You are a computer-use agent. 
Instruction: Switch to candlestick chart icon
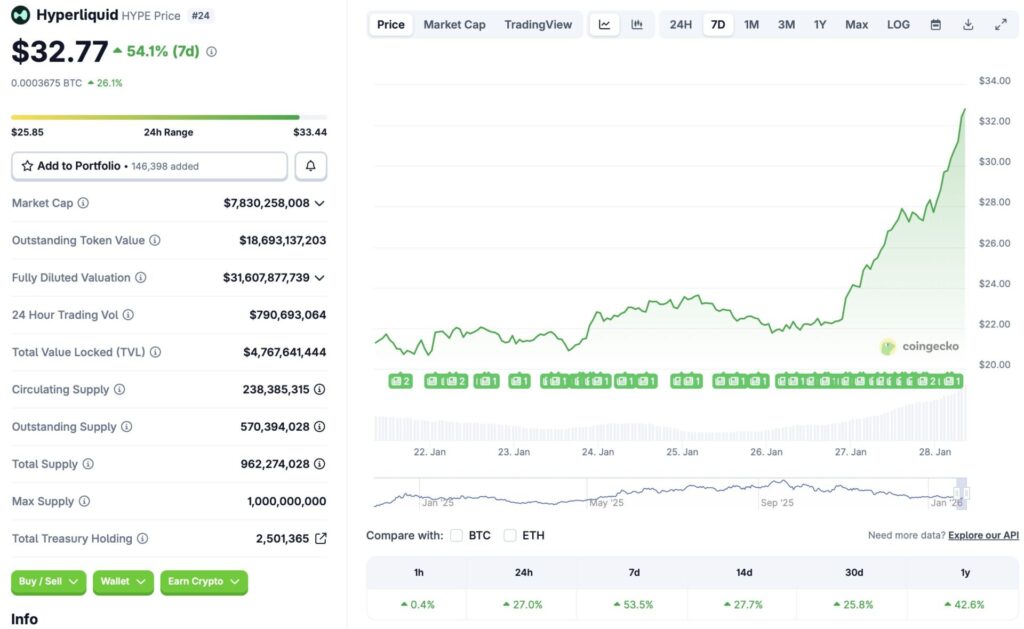637,24
